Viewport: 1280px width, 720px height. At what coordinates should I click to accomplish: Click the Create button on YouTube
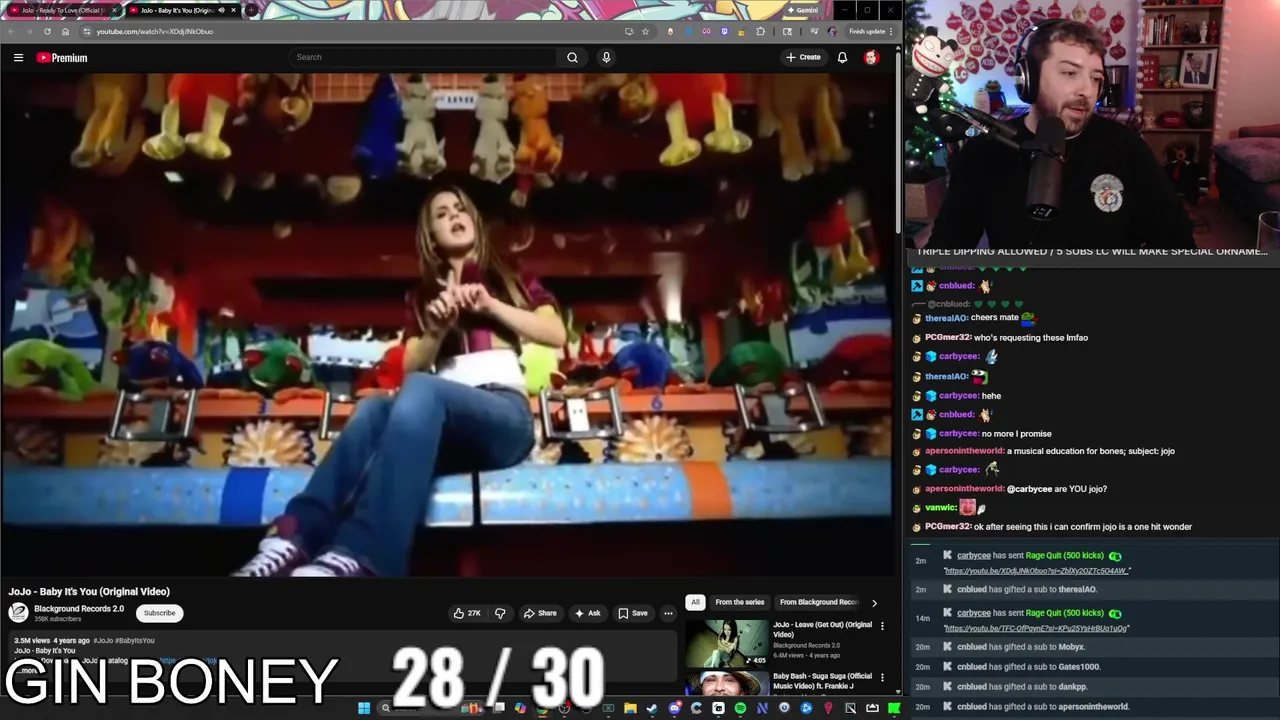(803, 57)
